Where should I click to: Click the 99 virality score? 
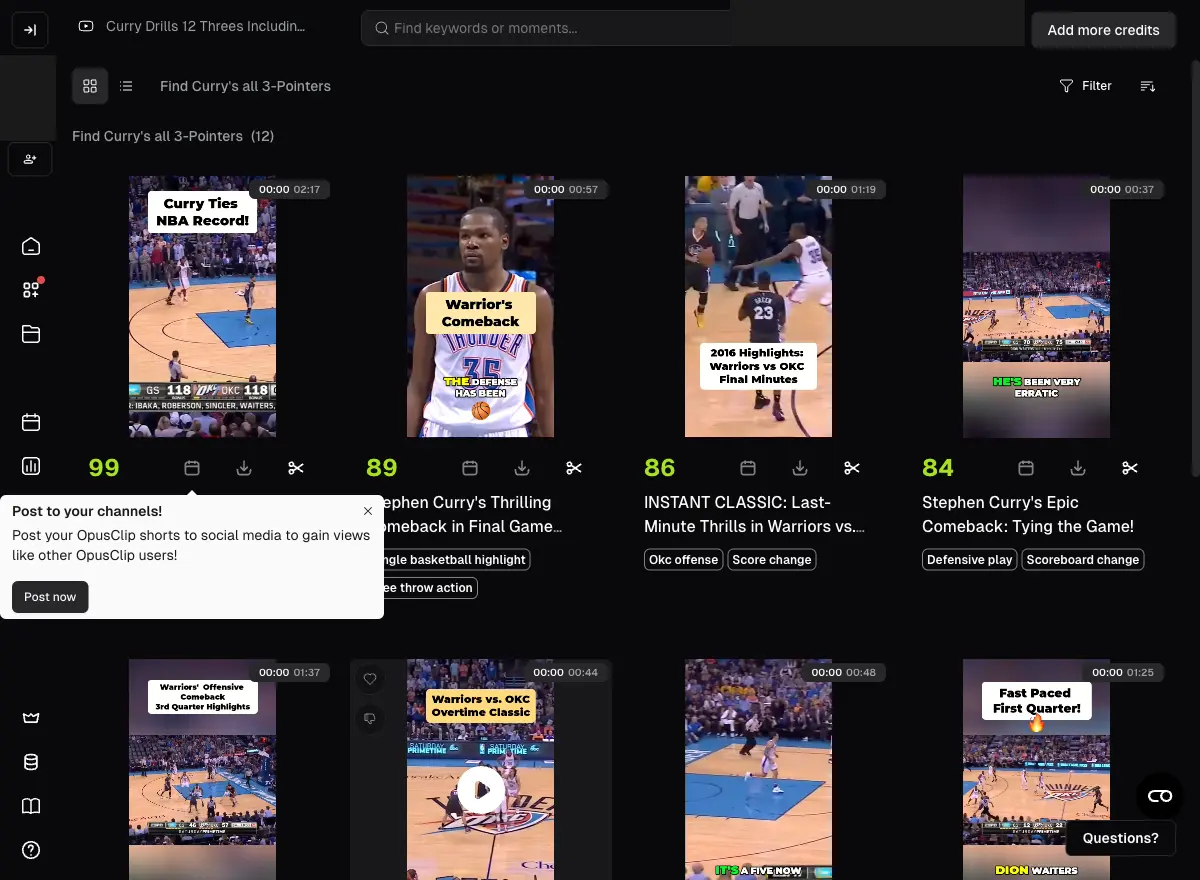coord(104,468)
